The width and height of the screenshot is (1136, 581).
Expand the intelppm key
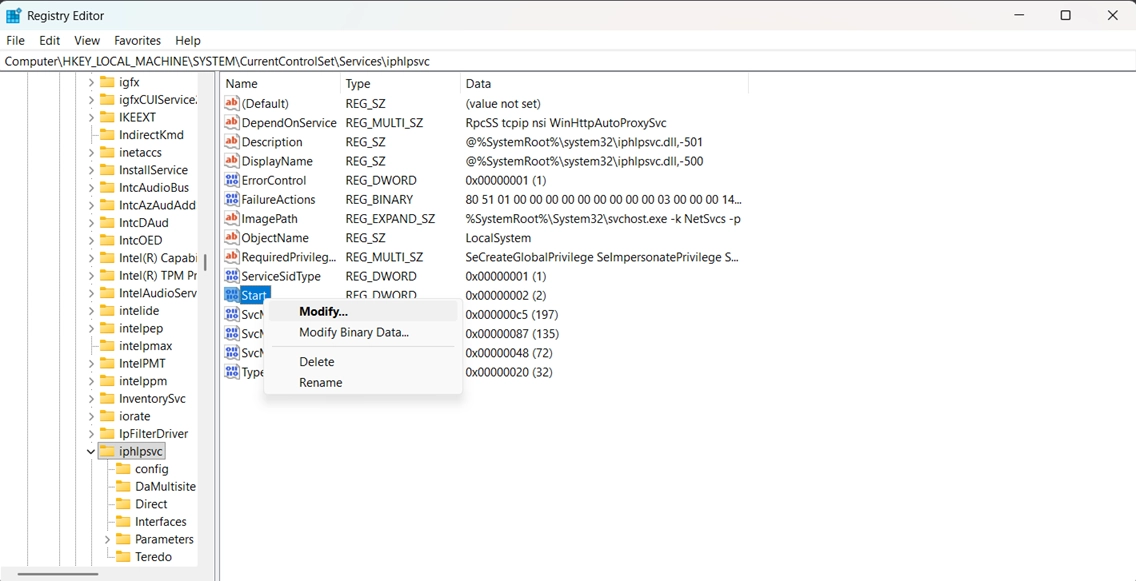pos(91,381)
